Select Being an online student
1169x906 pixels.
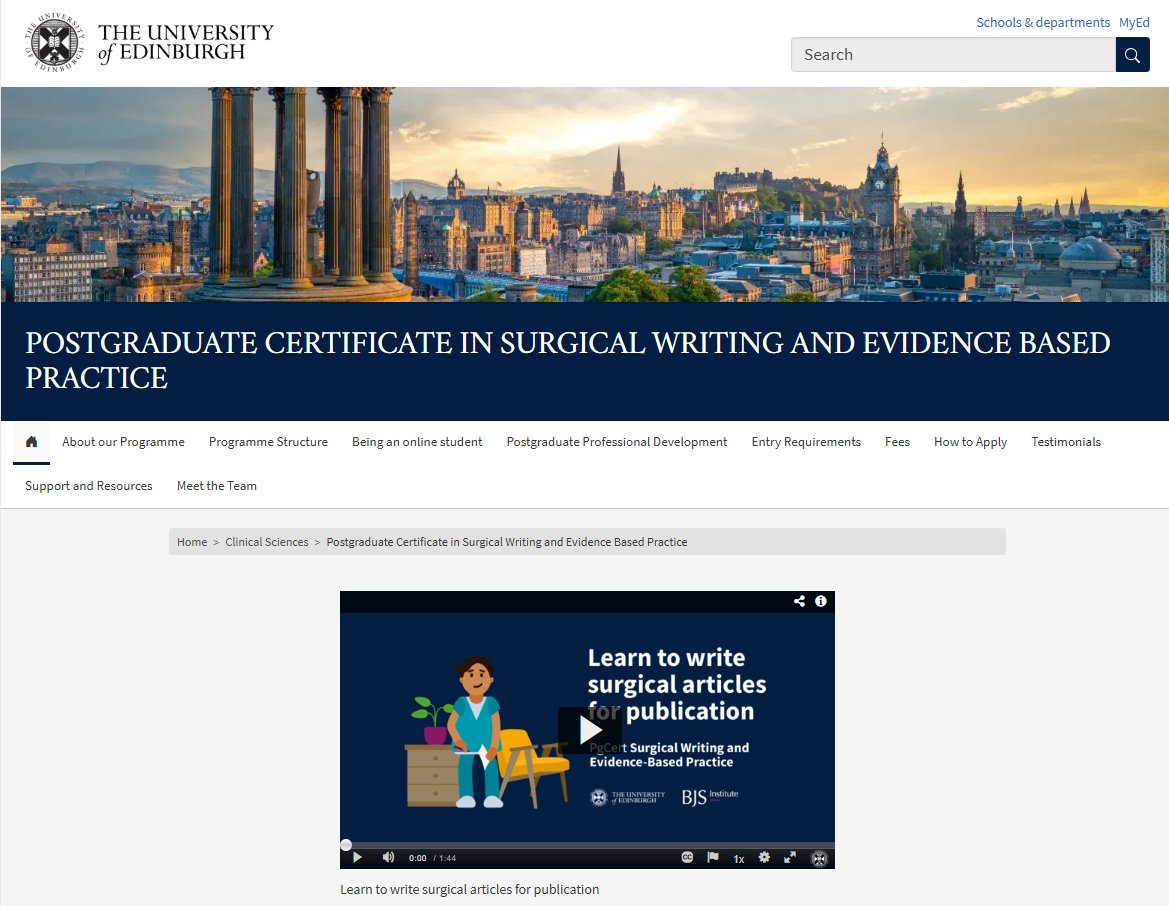417,441
